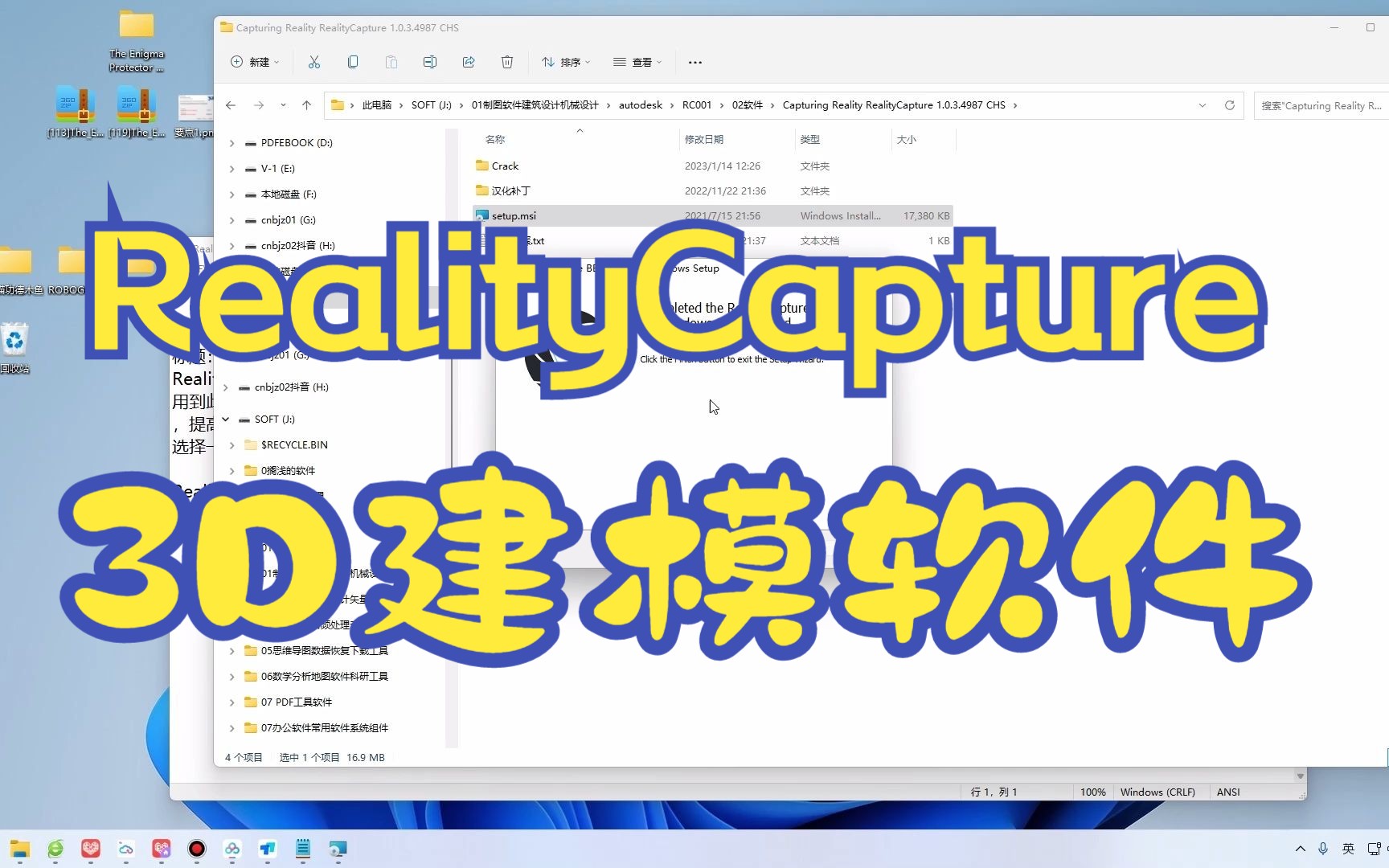The image size is (1389, 868).
Task: Click the Delete trash icon in toolbar
Action: tap(507, 62)
